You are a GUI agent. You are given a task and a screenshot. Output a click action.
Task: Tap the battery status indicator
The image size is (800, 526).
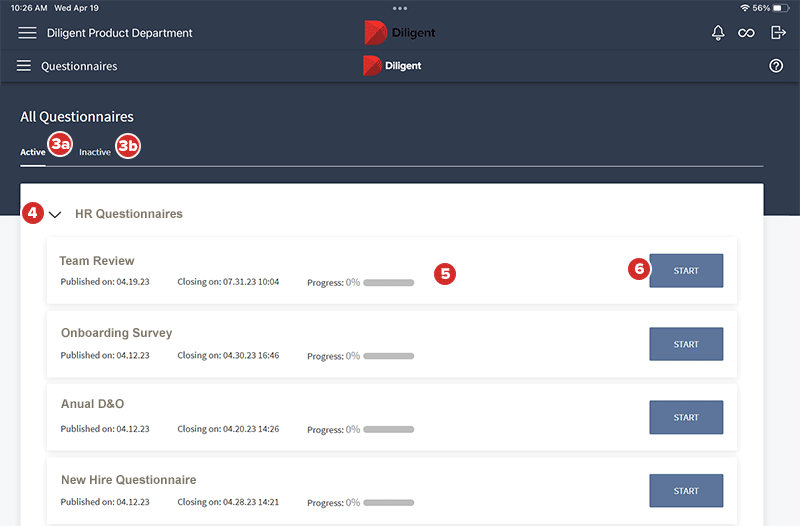[x=781, y=8]
